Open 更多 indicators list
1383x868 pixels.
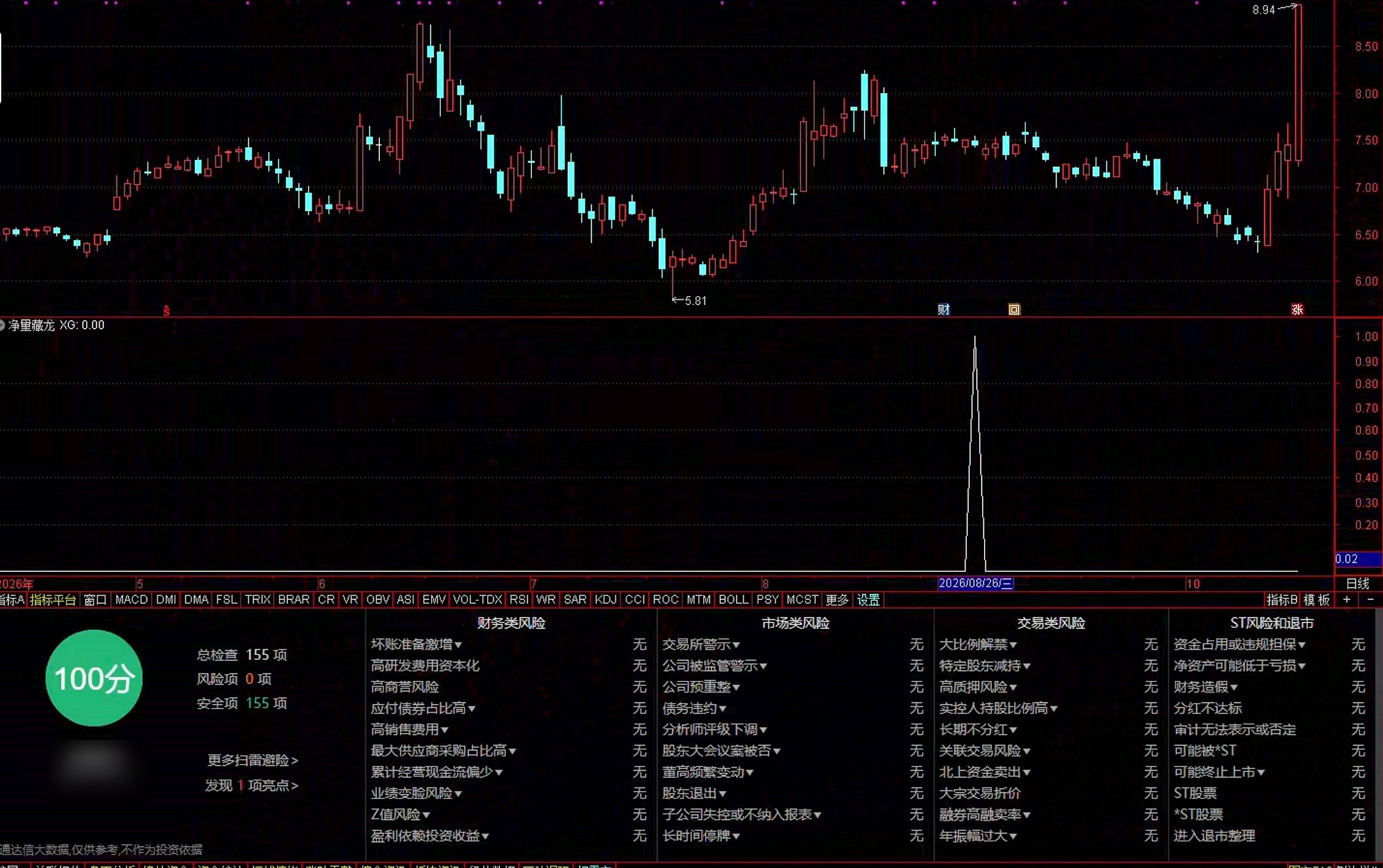837,600
